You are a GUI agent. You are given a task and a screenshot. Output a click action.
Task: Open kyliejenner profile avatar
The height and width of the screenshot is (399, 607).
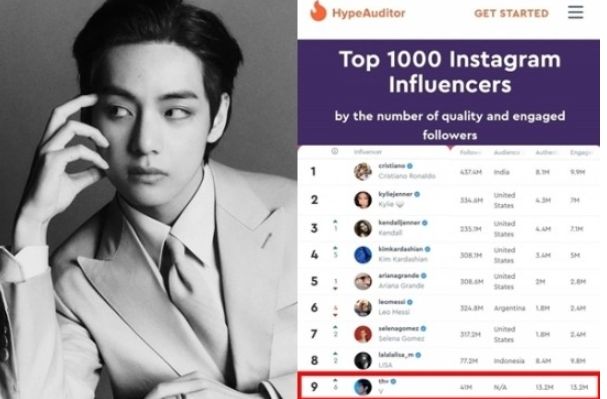(363, 200)
